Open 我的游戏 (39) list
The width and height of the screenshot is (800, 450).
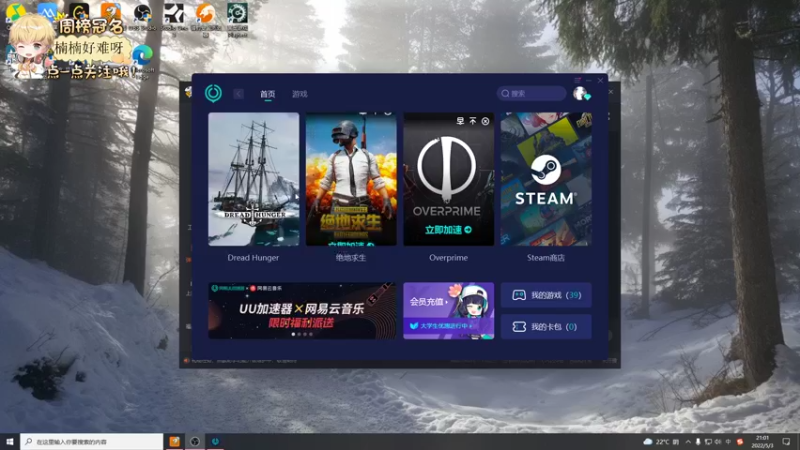point(546,295)
